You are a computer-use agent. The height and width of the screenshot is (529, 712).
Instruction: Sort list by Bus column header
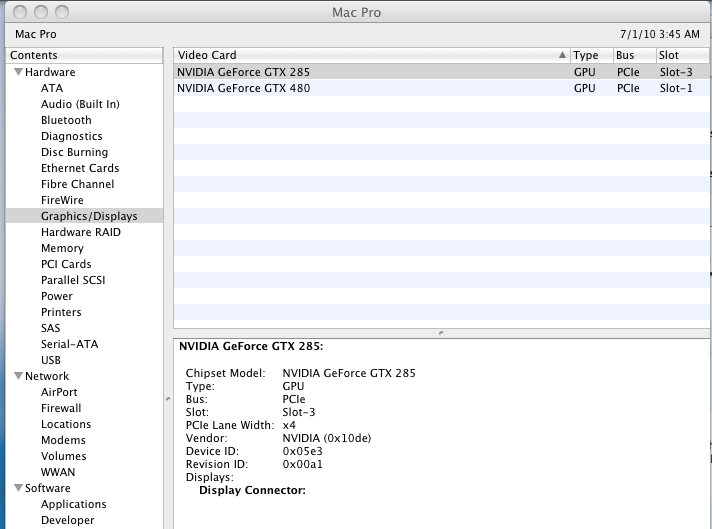(635, 55)
